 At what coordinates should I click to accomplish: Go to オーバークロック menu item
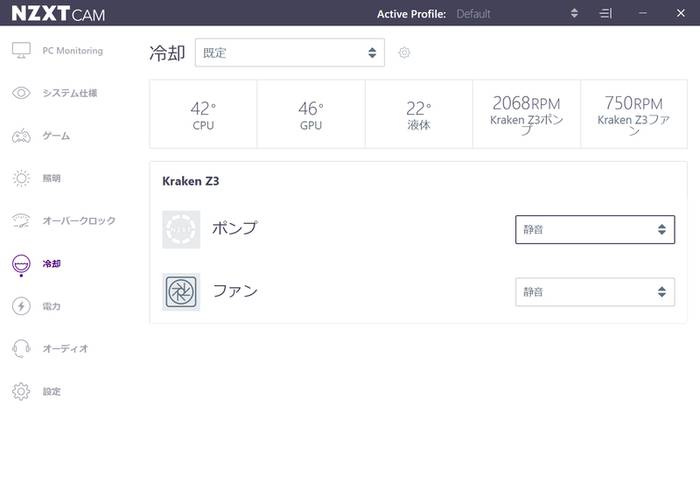point(79,221)
